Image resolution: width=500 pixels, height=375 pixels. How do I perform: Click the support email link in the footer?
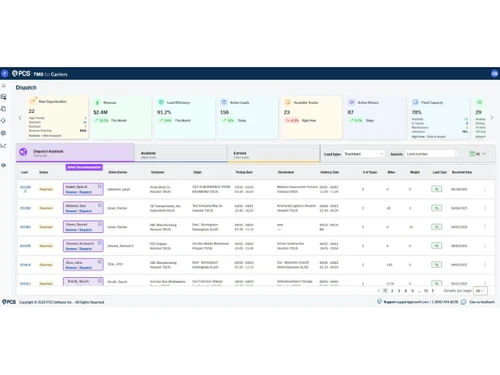pos(413,302)
